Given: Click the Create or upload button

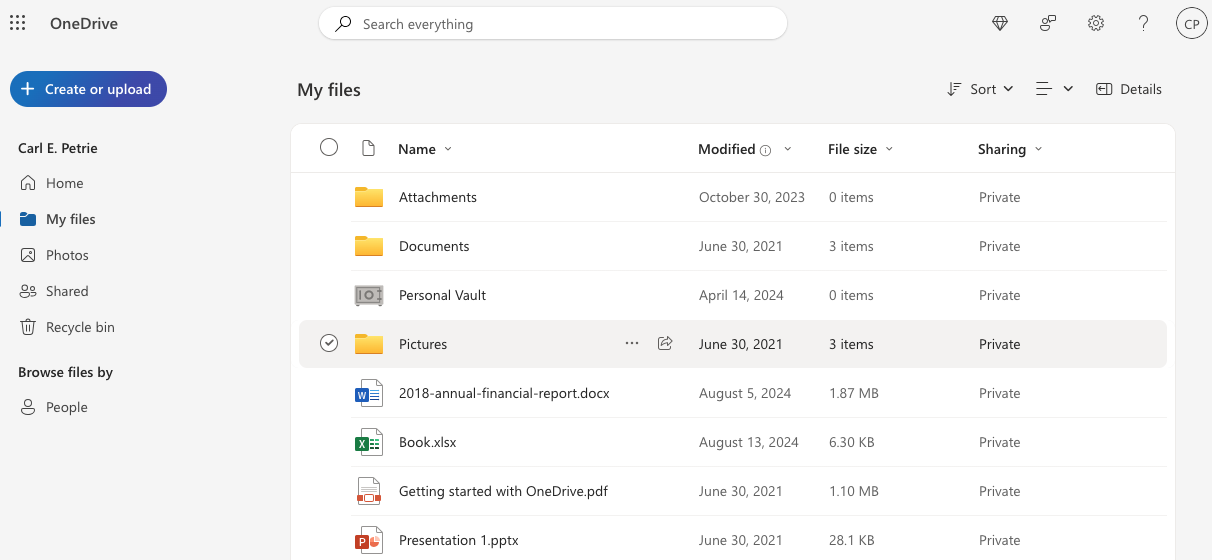Looking at the screenshot, I should click(x=88, y=89).
